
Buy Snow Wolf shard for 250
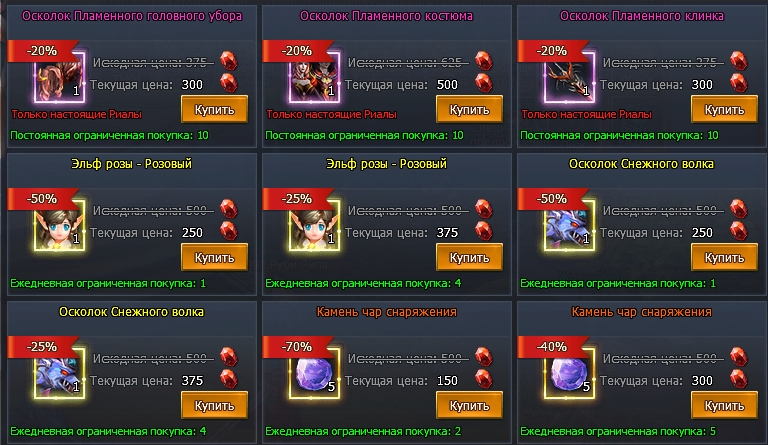point(724,257)
